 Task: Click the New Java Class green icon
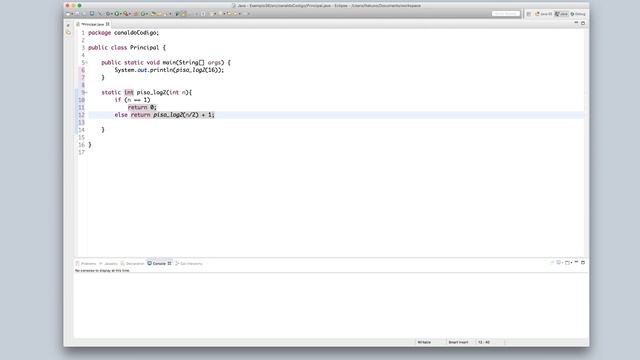[143, 14]
